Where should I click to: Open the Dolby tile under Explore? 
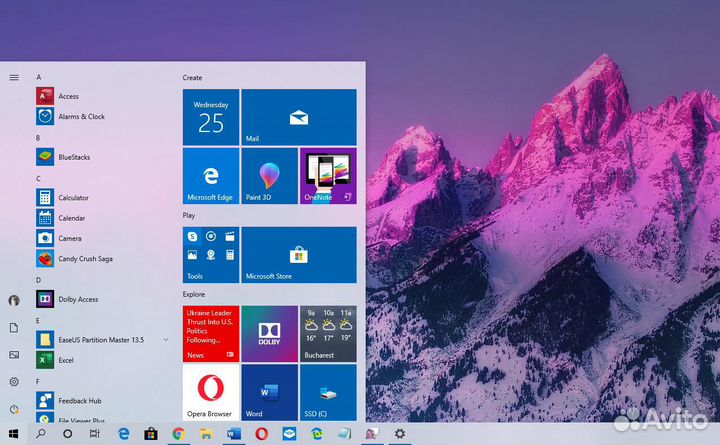tap(269, 333)
